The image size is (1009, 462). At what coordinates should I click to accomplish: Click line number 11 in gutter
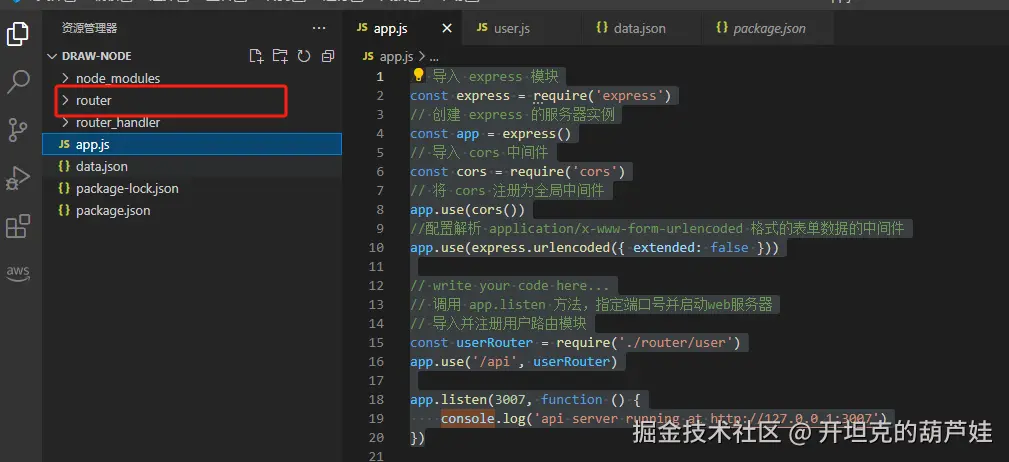coord(376,266)
